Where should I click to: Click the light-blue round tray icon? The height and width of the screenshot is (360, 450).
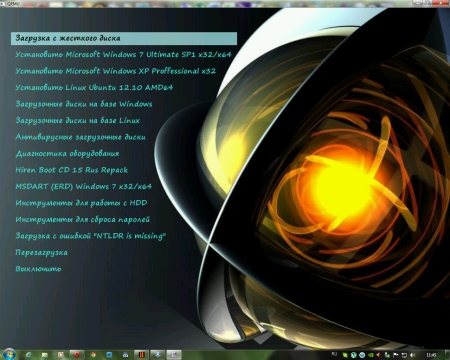362,355
